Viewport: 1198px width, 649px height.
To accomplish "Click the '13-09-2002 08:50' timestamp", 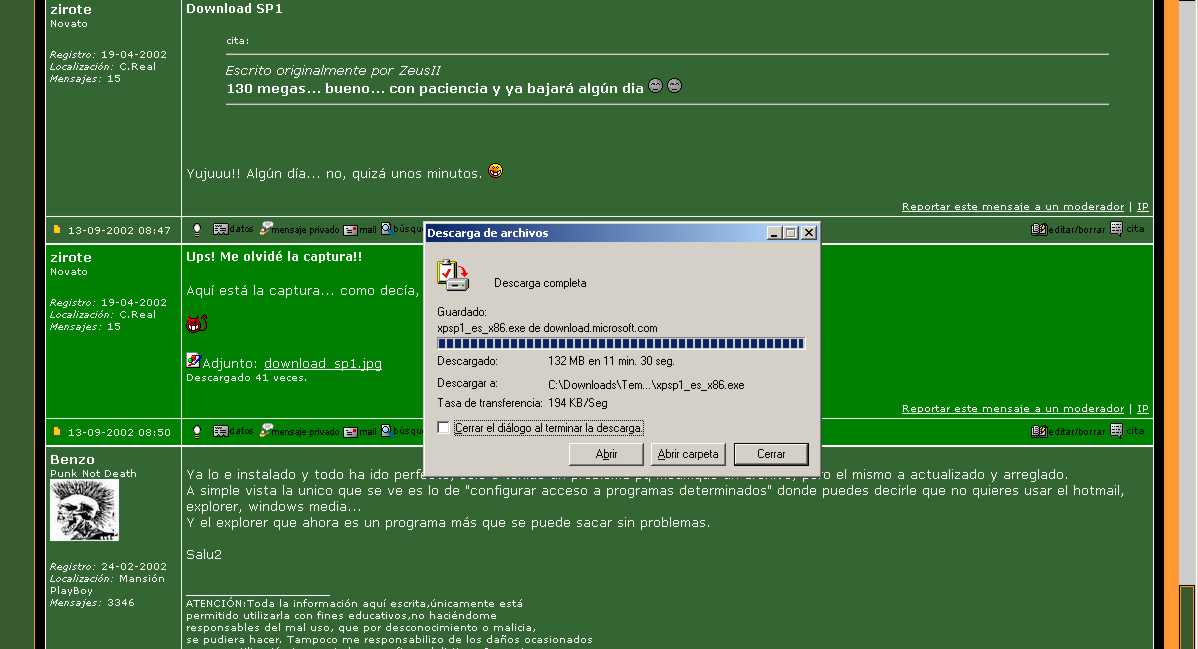I will [119, 432].
